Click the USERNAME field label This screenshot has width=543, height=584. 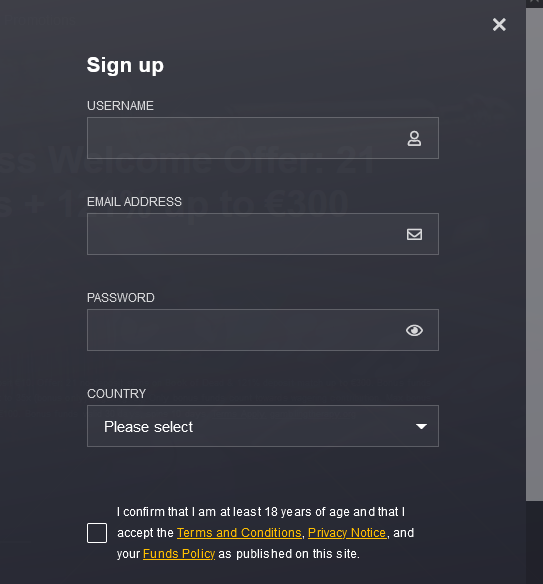click(120, 106)
